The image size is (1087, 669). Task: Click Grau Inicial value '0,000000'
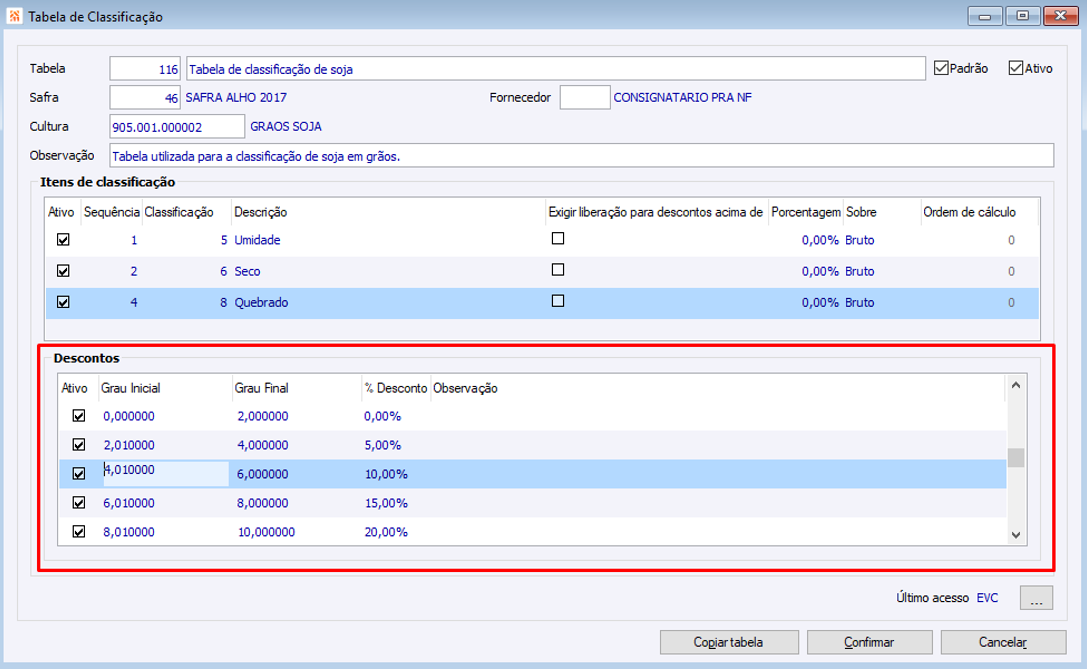coord(129,416)
